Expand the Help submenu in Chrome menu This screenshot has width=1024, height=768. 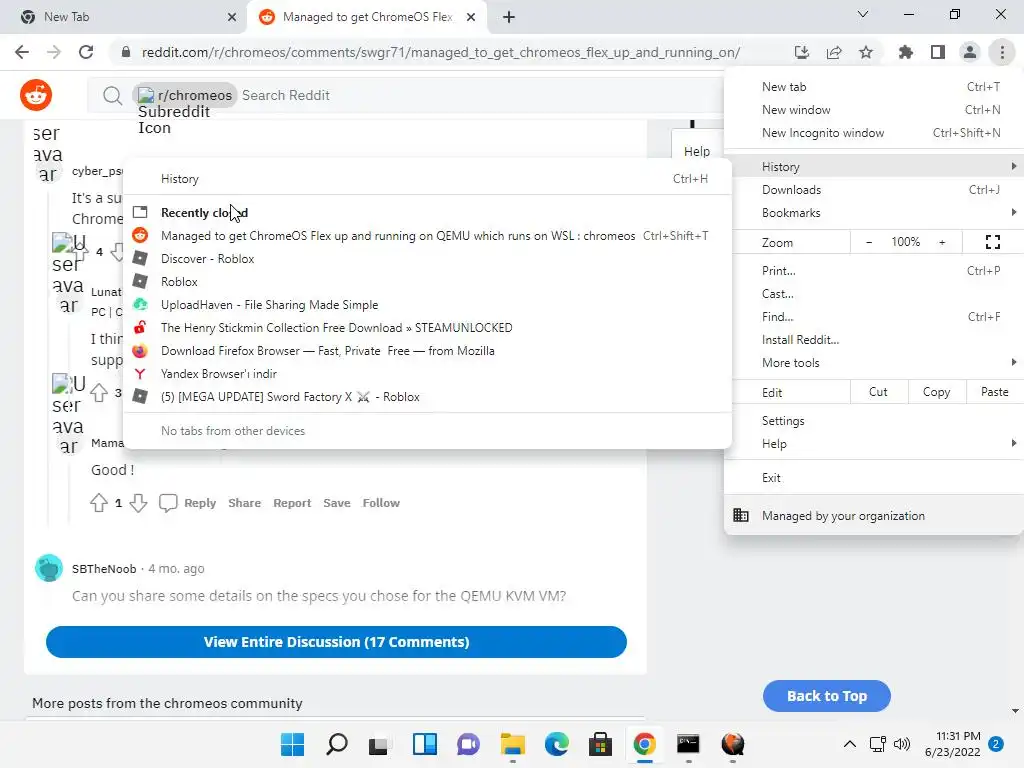[x=873, y=444]
